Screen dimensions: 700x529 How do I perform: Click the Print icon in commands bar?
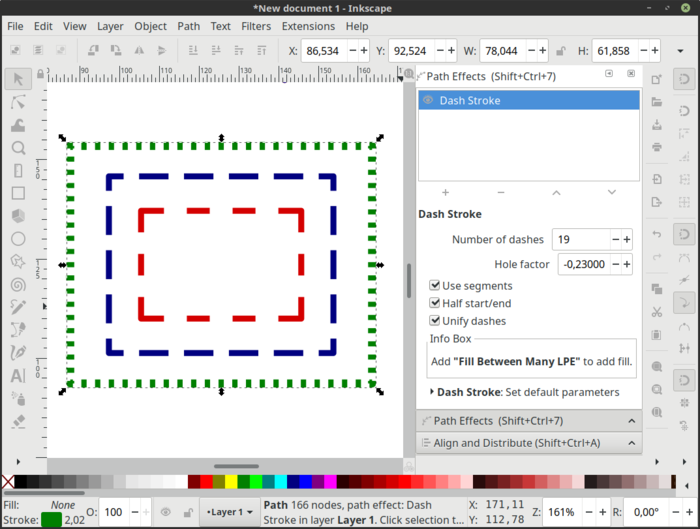(x=656, y=147)
